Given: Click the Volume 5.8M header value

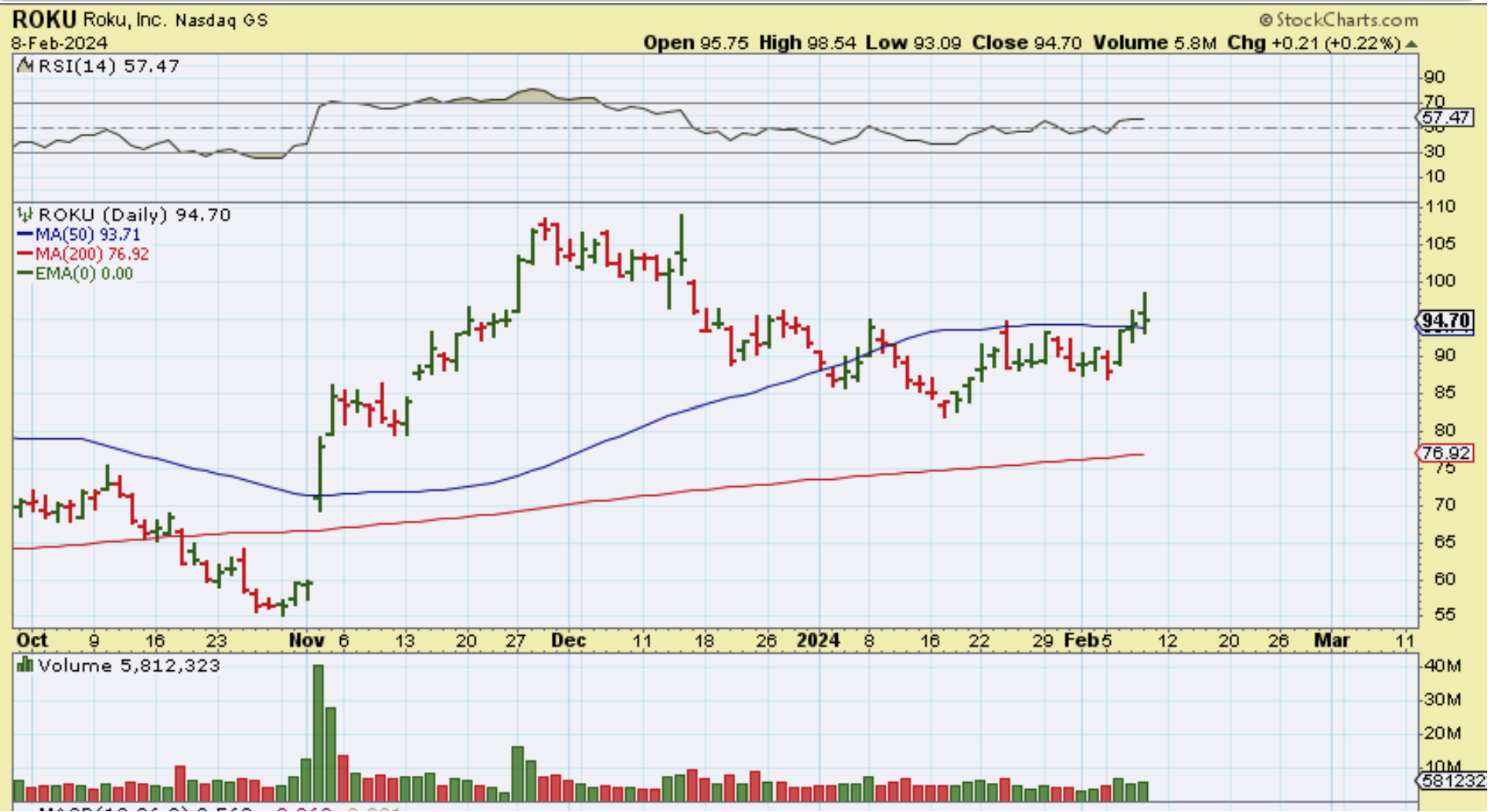Looking at the screenshot, I should tap(1155, 42).
